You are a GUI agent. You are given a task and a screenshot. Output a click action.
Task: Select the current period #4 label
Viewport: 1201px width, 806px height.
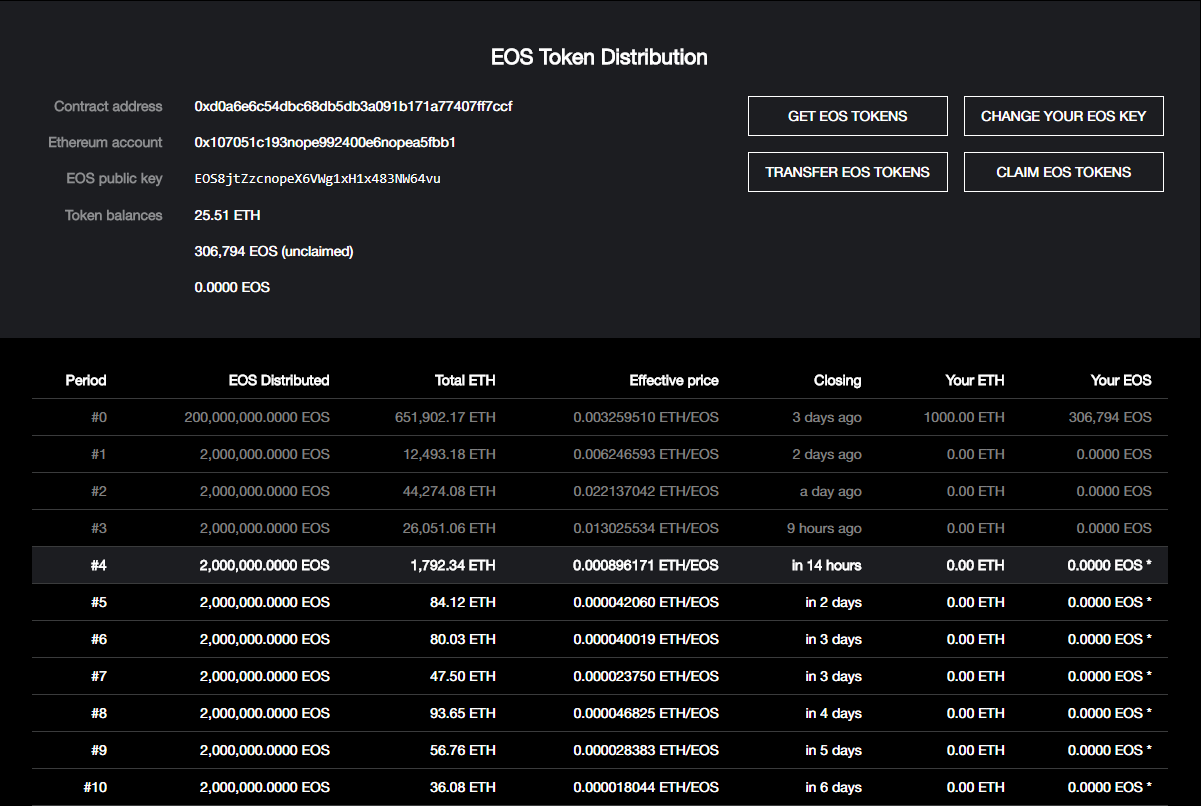[x=98, y=565]
